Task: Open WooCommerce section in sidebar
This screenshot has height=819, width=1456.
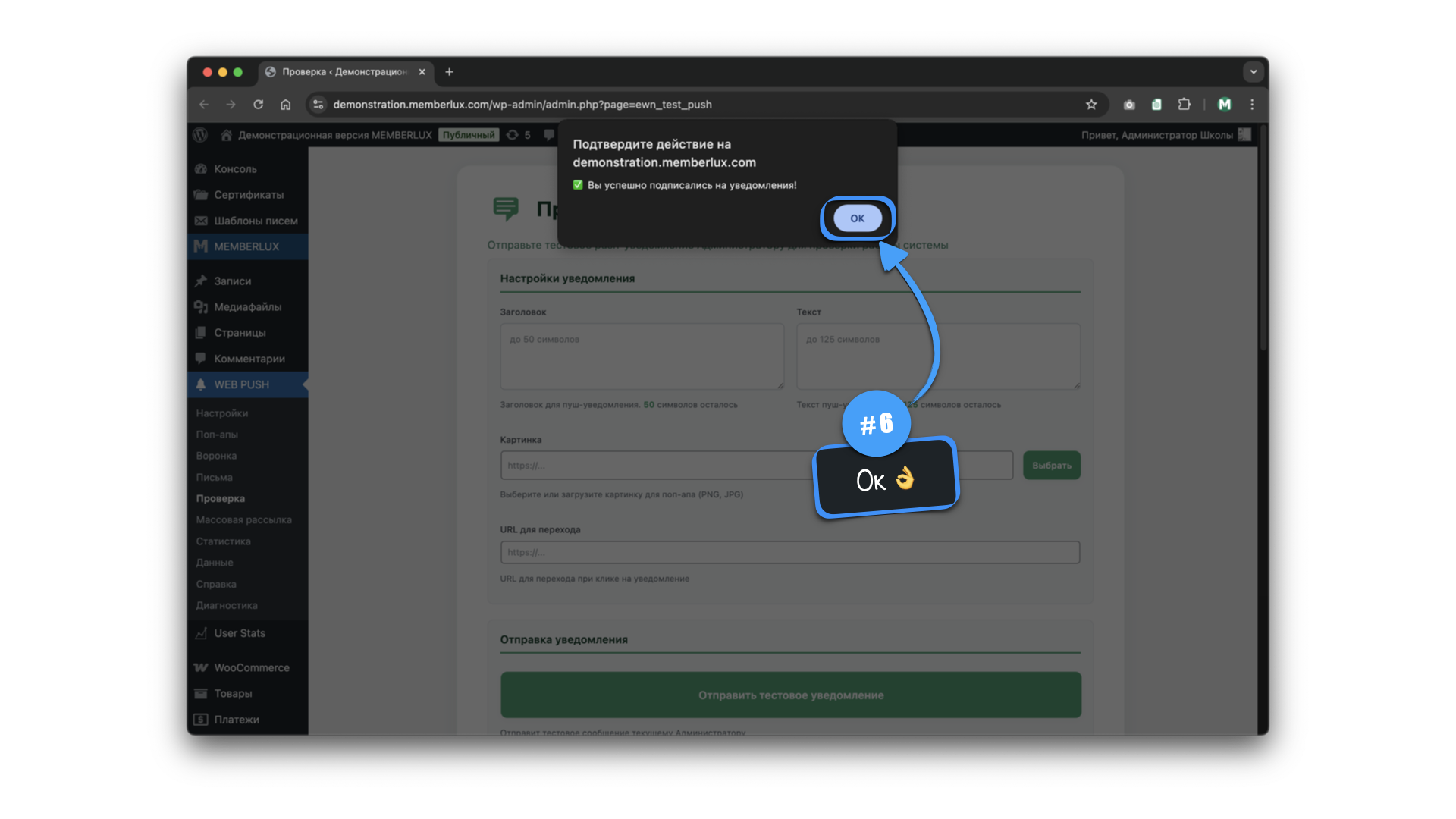Action: pos(251,667)
